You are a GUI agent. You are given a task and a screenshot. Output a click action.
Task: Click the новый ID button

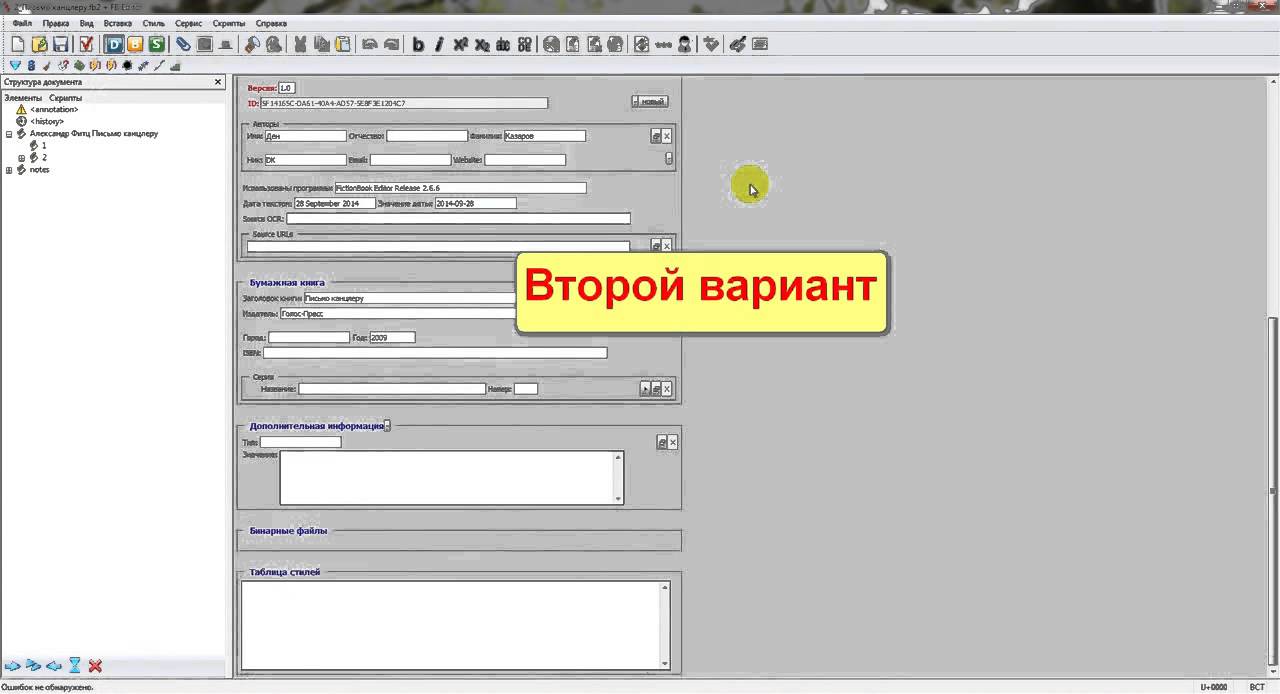pos(650,101)
